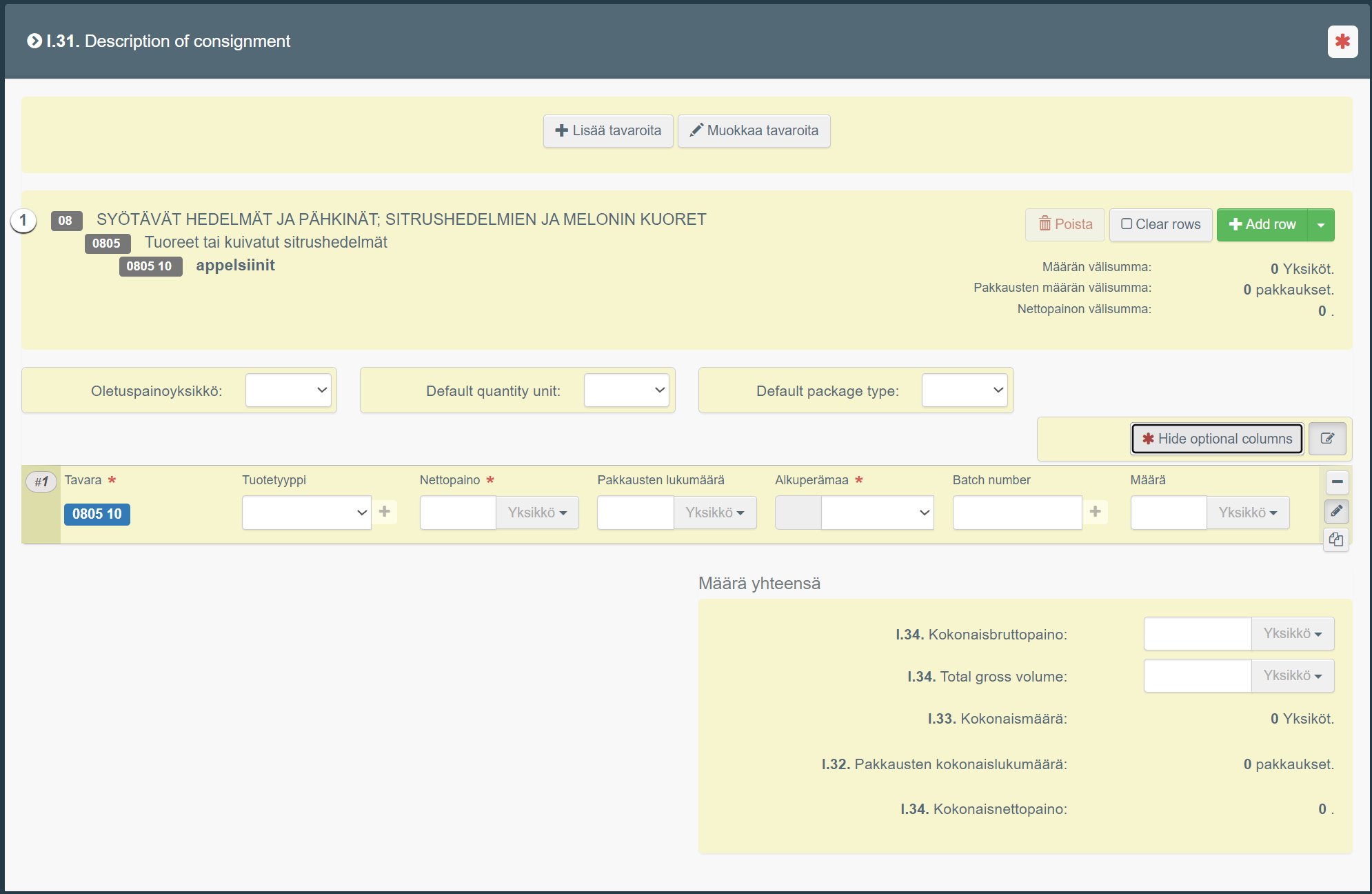Click Lisää tavaroita button

pyautogui.click(x=608, y=130)
